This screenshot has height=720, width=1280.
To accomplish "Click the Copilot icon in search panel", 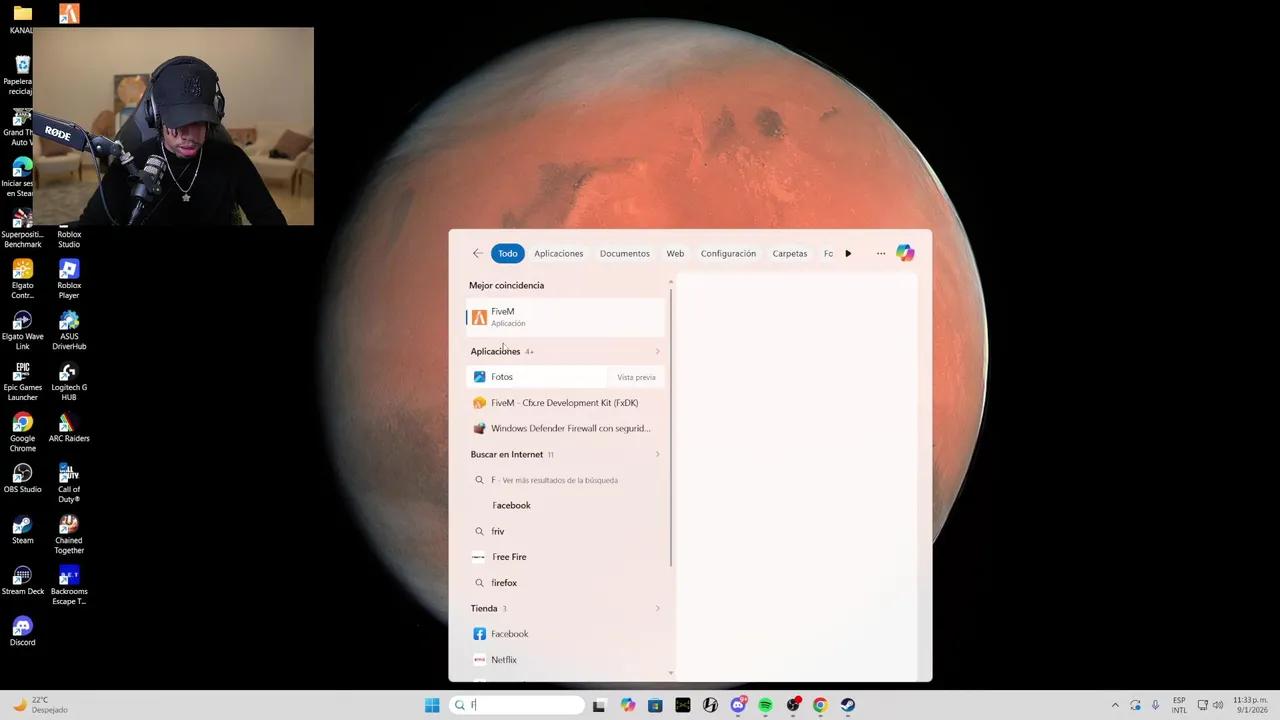I will [x=905, y=253].
